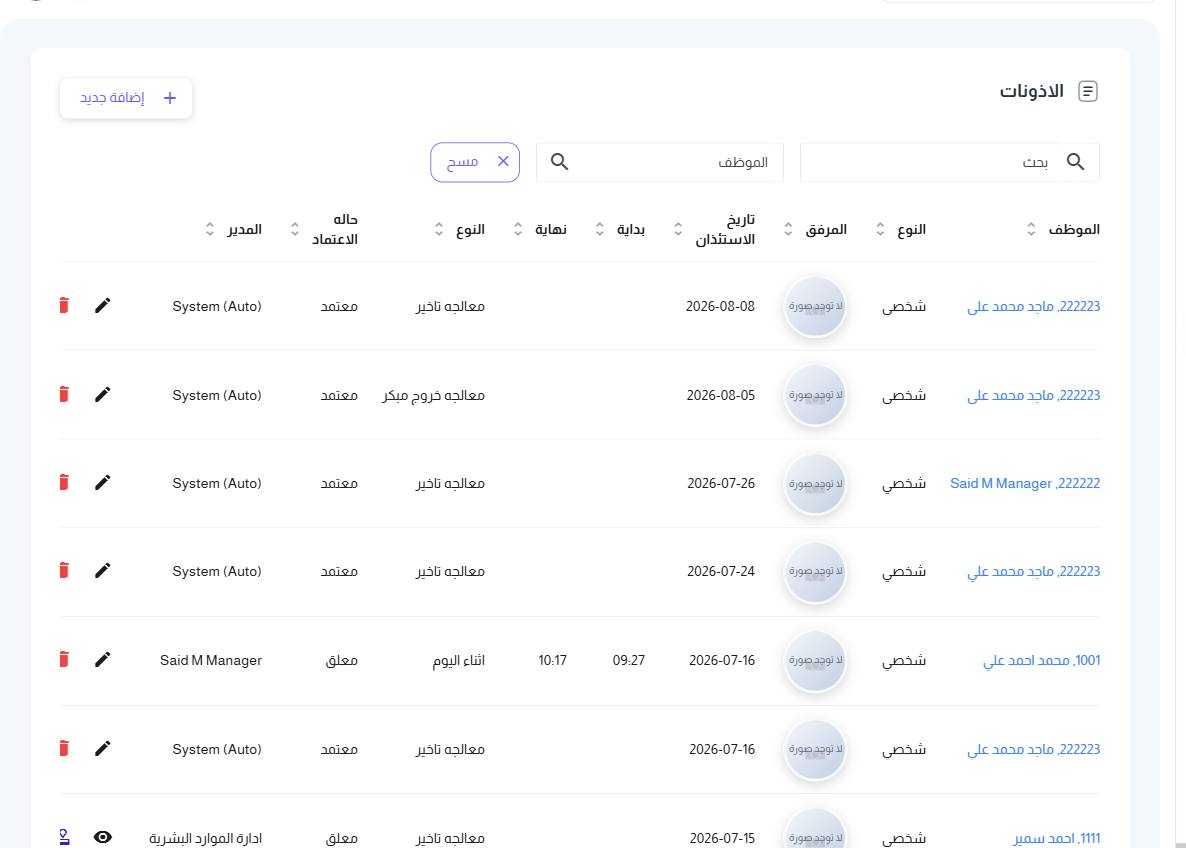
Task: Click the plus icon in إضافة جديد
Action: [x=169, y=98]
